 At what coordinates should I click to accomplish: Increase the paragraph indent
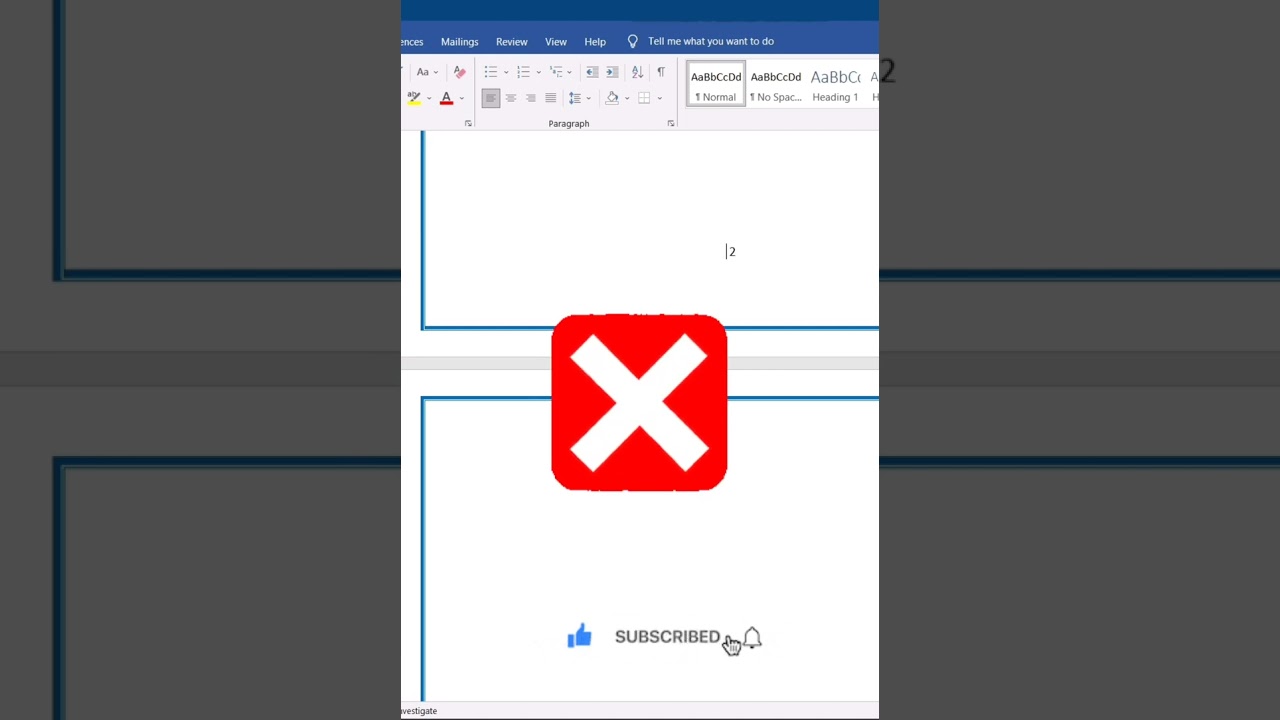(x=612, y=72)
